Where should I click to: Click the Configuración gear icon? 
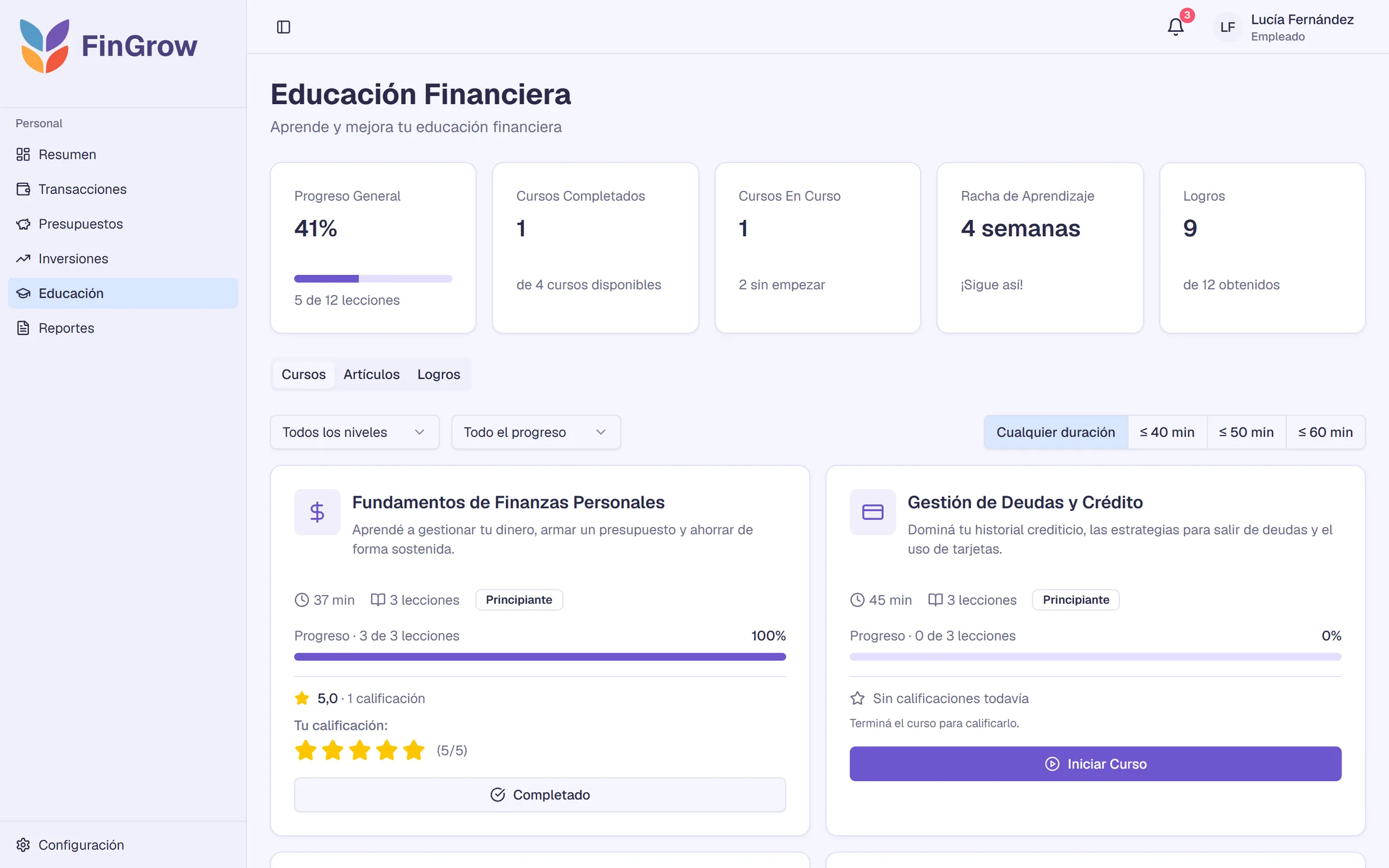tap(23, 845)
